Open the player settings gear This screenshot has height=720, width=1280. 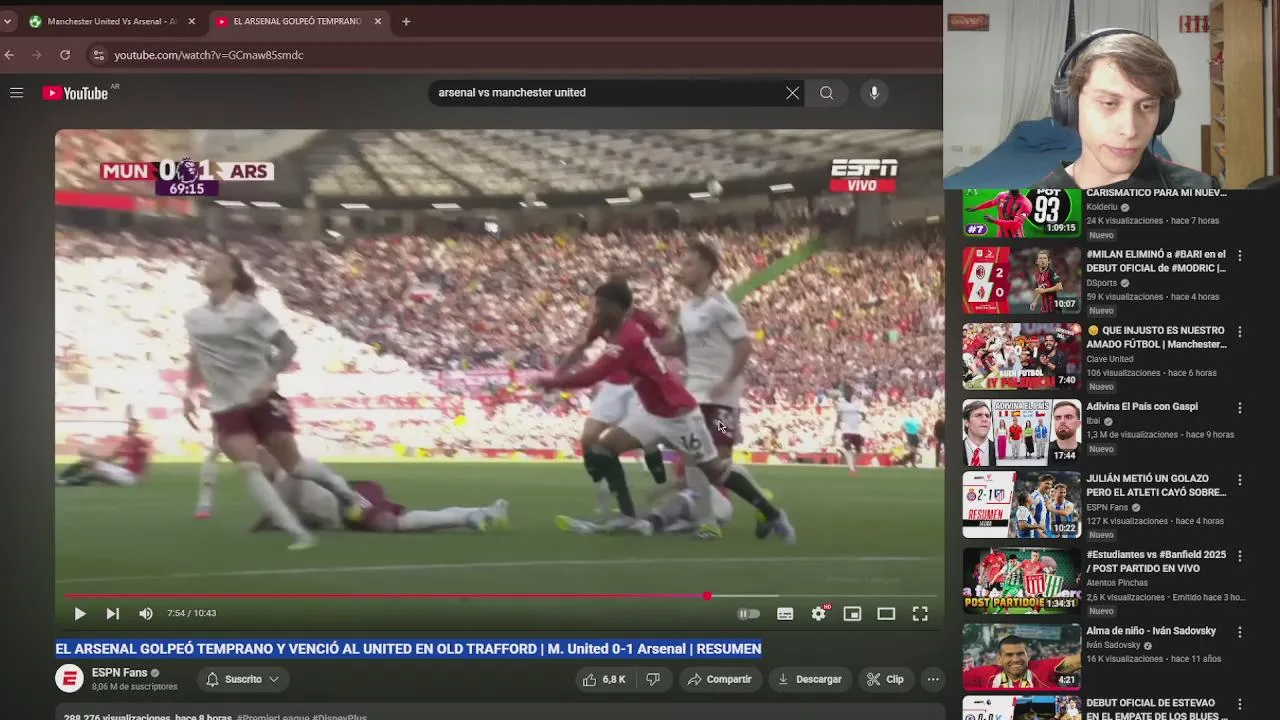click(819, 614)
